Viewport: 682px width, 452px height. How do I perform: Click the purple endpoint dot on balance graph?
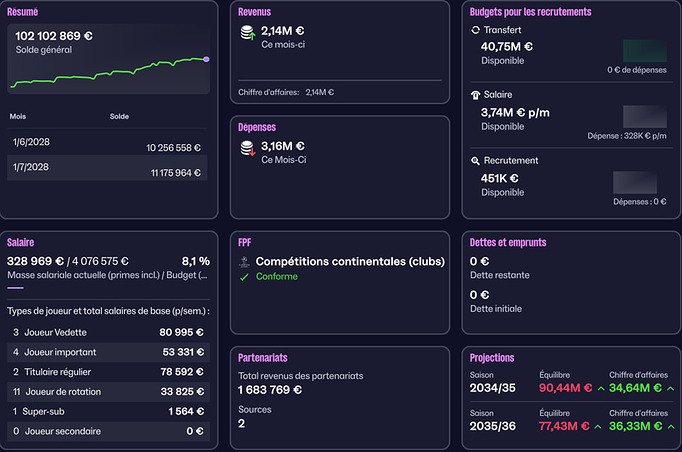(206, 60)
